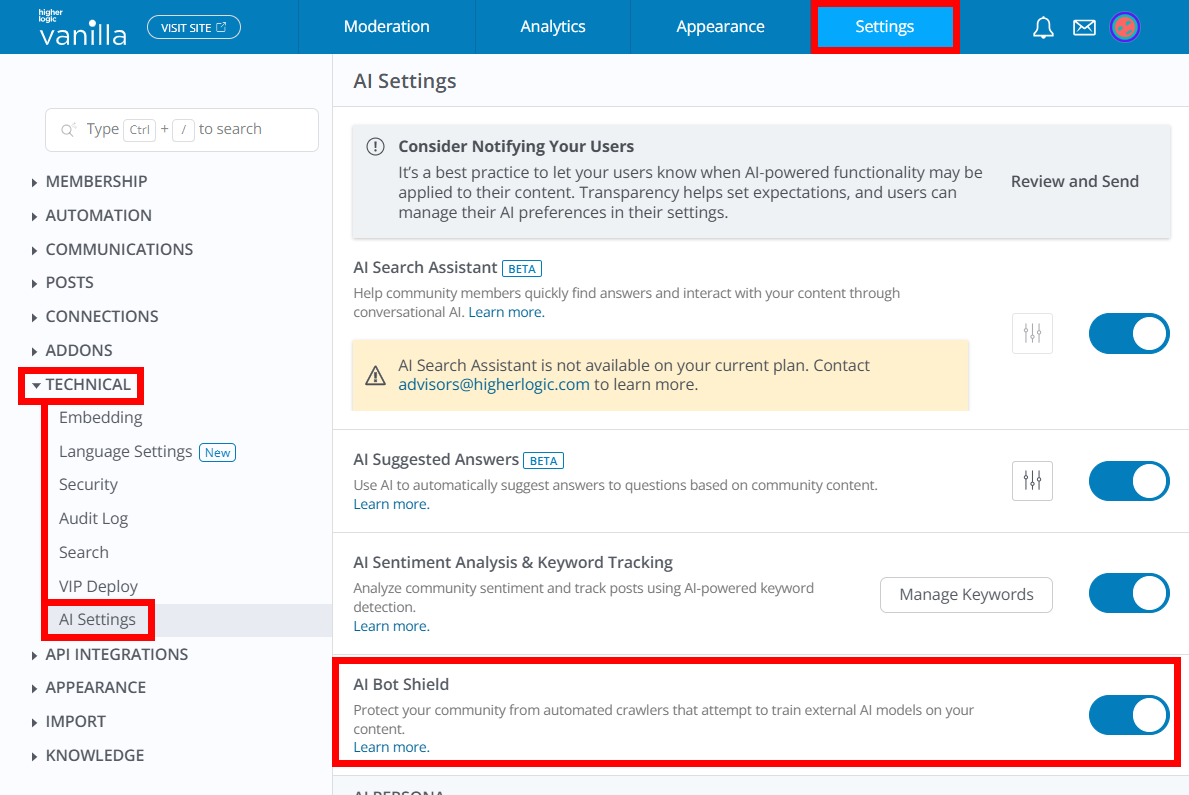This screenshot has width=1189, height=795.
Task: Click the AI Settings page heading
Action: (x=405, y=81)
